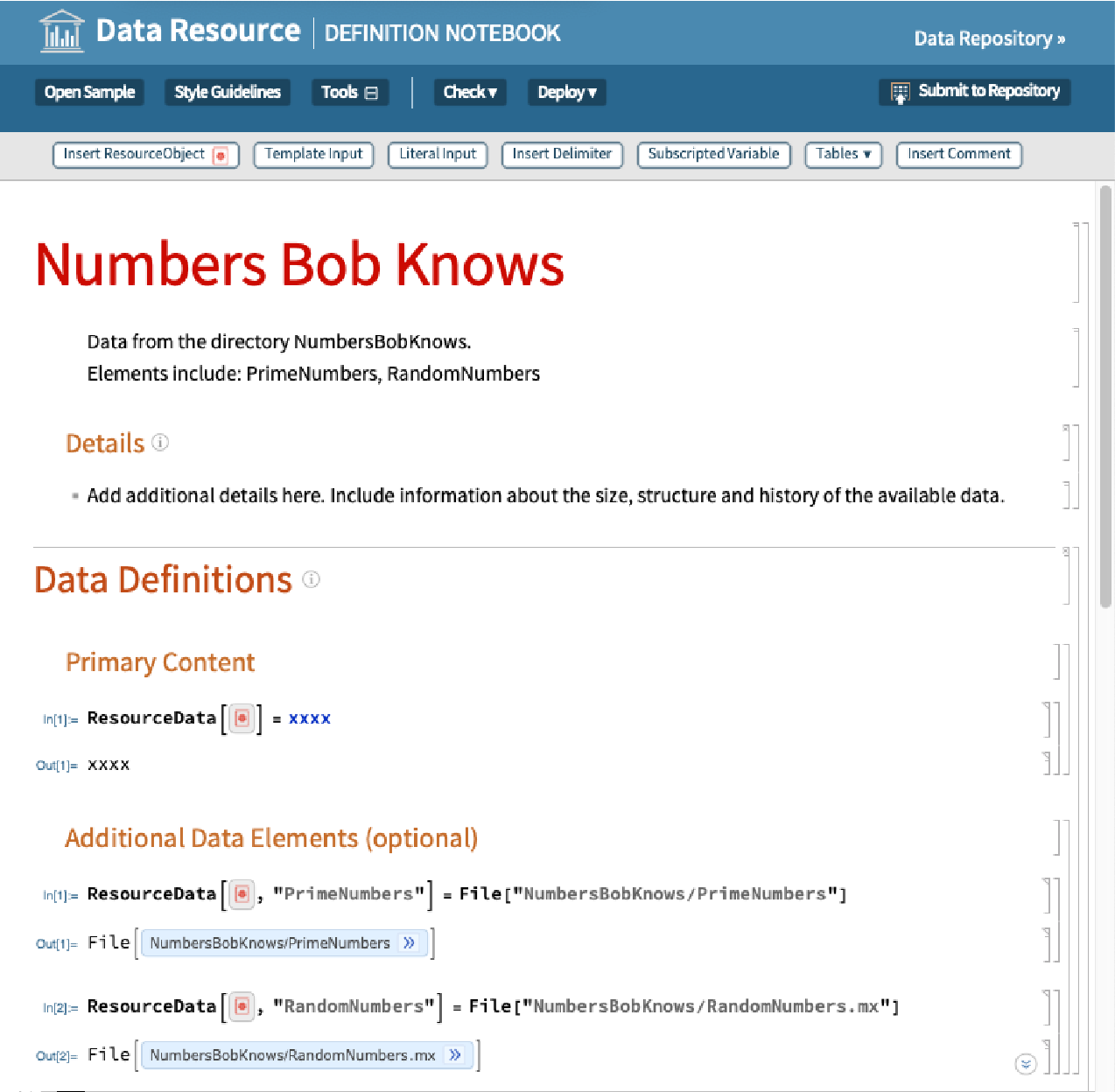The image size is (1115, 1092).
Task: Click the ResourceObject icon in RandomNumbers input
Action: [242, 1007]
